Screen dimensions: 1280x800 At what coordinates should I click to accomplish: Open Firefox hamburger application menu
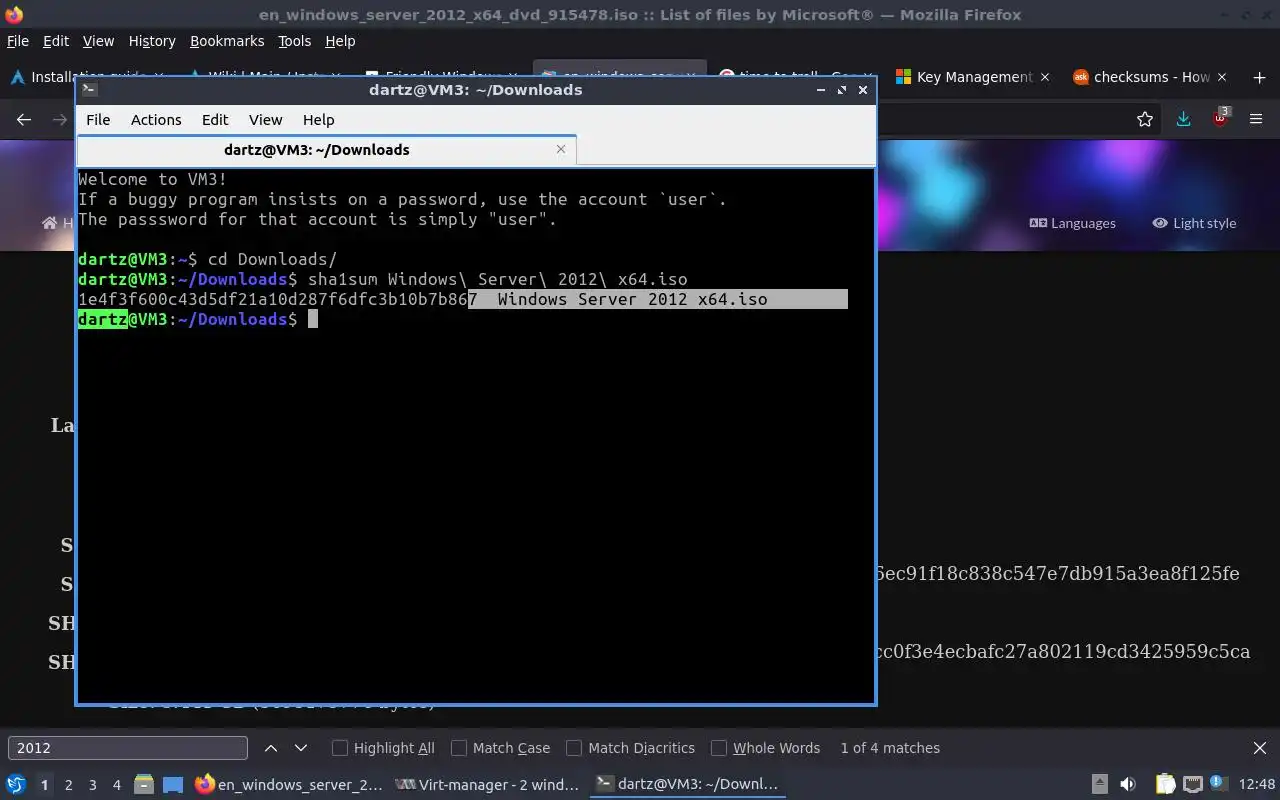click(x=1257, y=119)
